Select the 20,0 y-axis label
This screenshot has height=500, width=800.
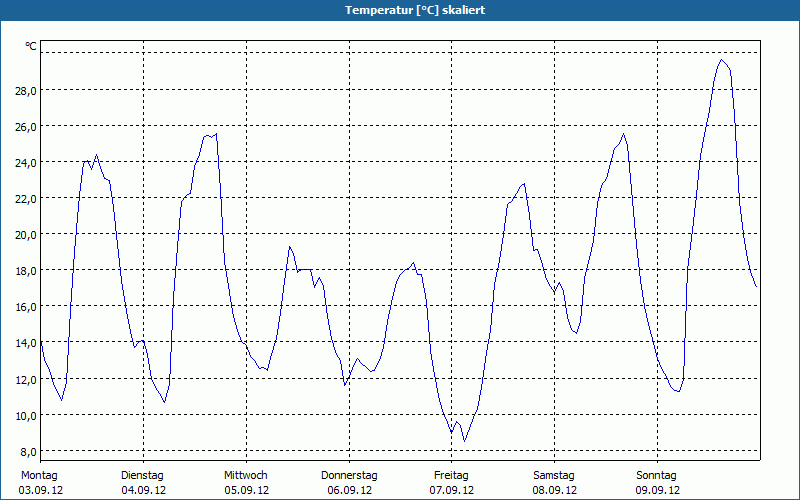tap(26, 235)
